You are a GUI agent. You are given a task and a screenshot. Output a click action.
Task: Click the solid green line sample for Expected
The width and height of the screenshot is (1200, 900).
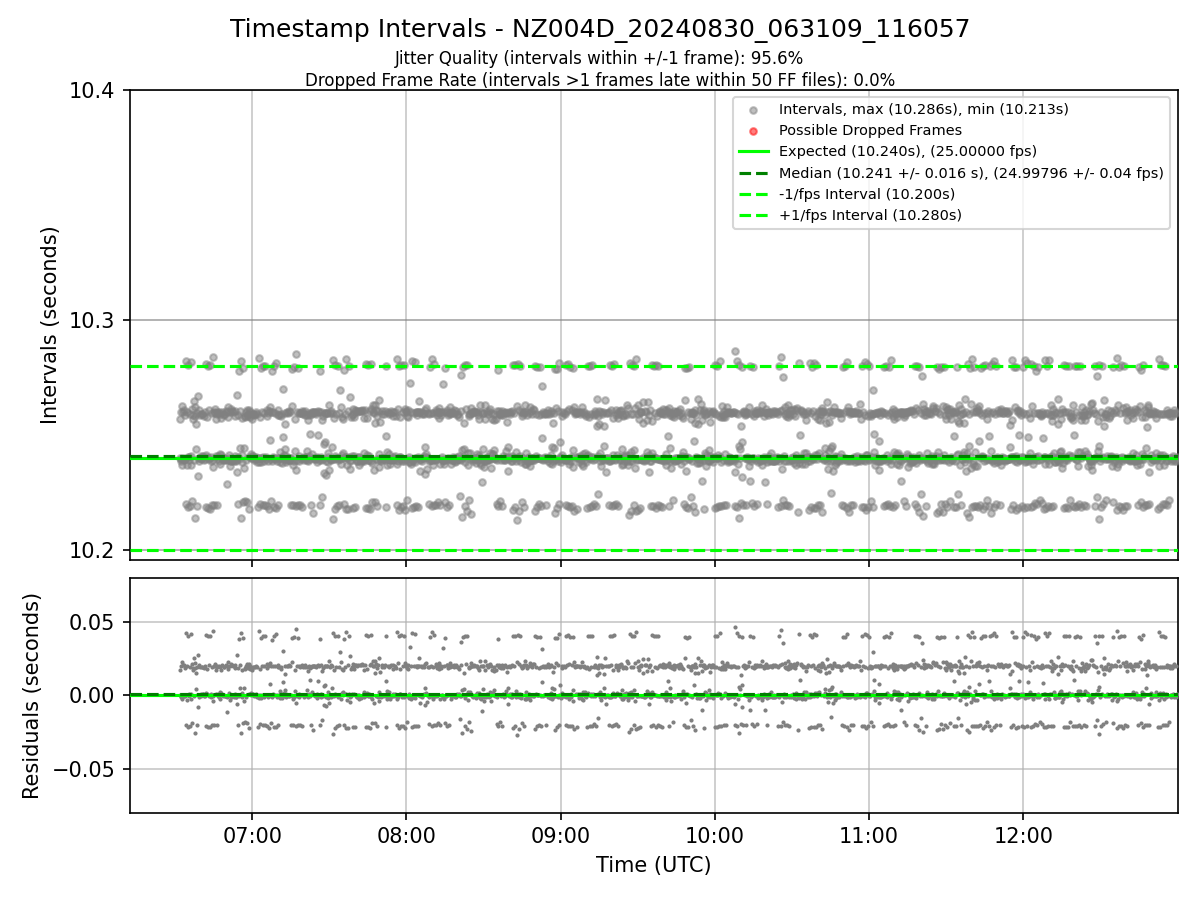[754, 152]
